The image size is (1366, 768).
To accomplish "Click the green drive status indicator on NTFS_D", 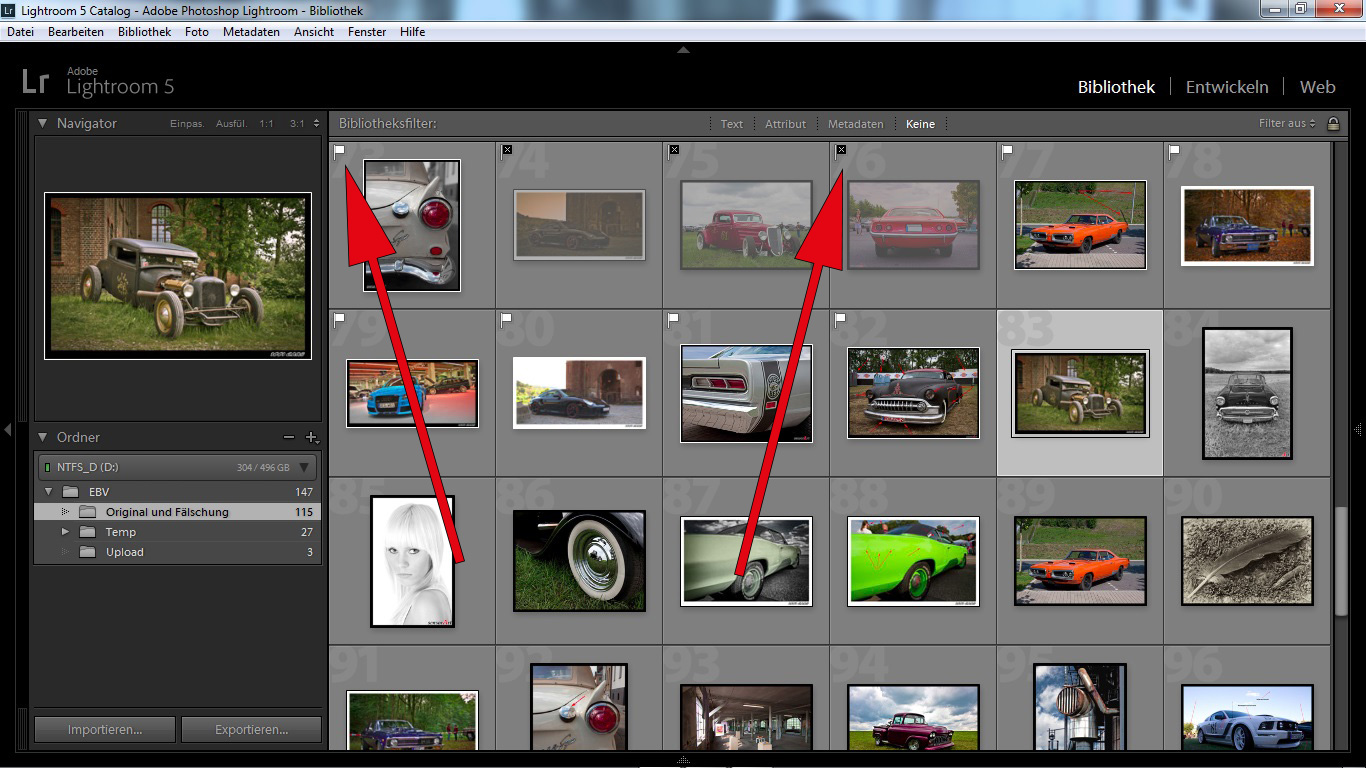I will pyautogui.click(x=46, y=467).
